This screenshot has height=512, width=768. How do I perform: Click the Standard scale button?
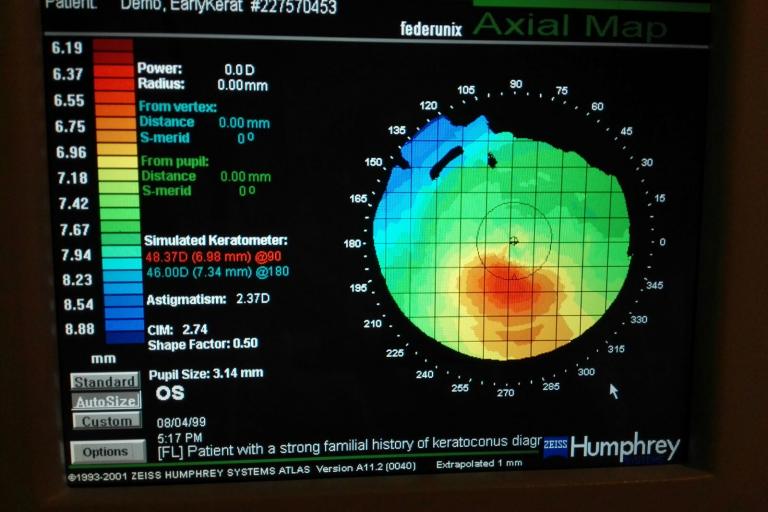pyautogui.click(x=105, y=381)
